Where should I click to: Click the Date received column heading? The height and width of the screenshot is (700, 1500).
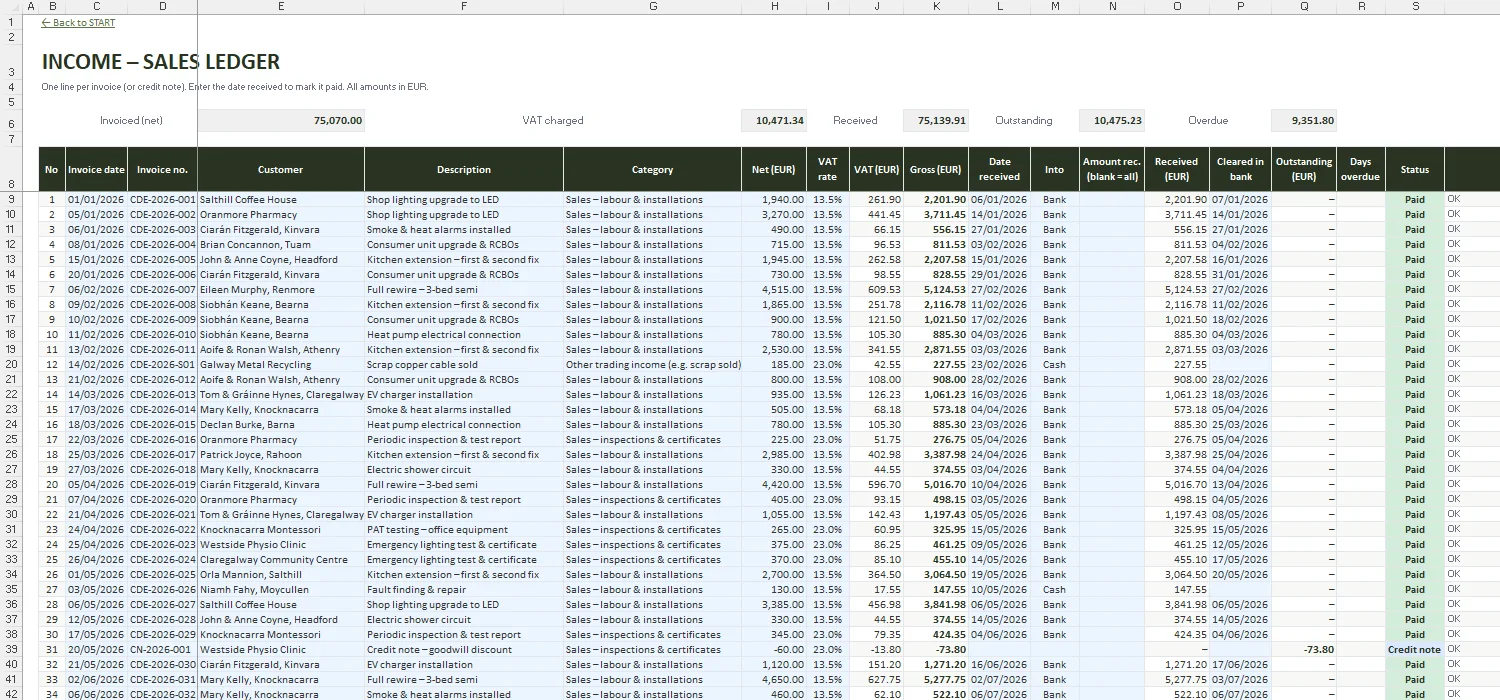(x=1000, y=169)
